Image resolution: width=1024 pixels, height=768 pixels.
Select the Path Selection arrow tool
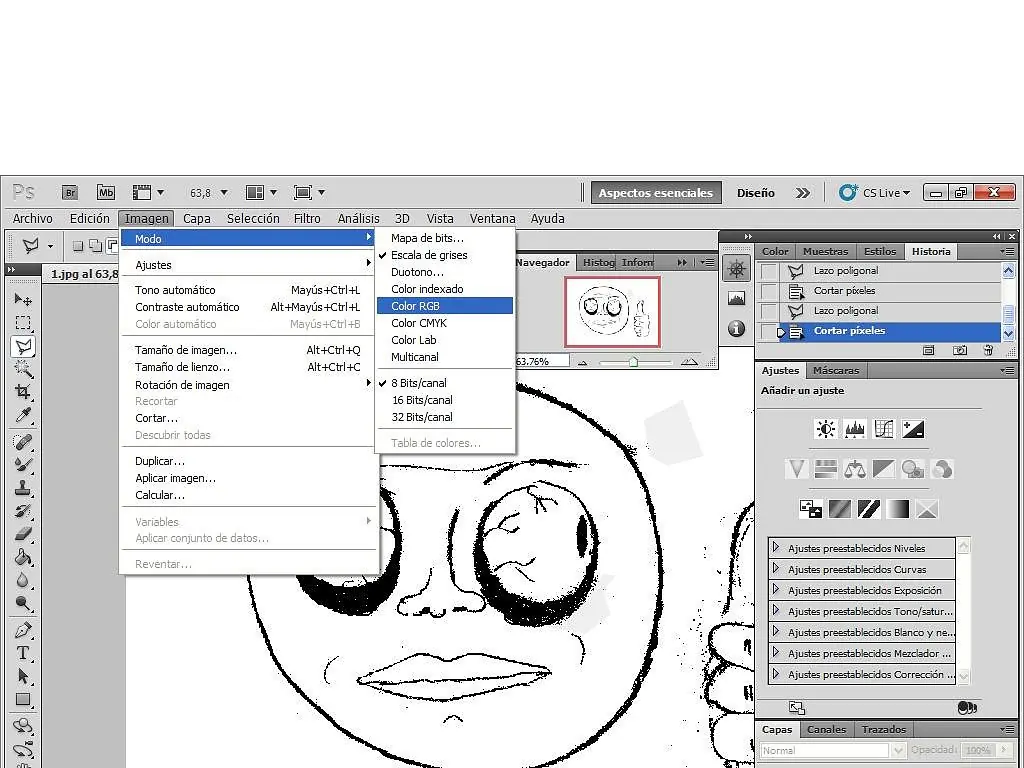23,676
